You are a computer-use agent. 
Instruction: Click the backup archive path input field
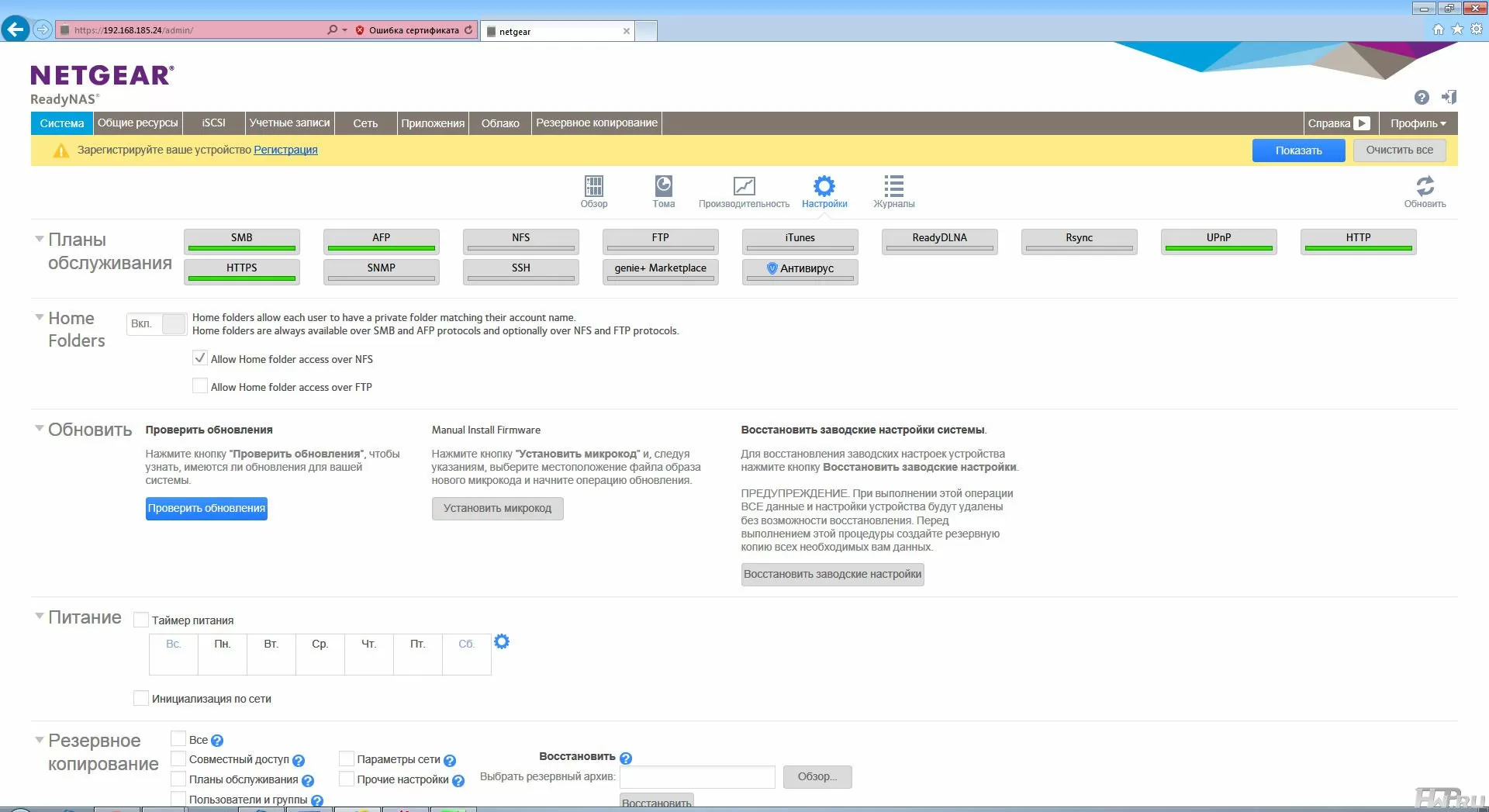click(697, 776)
